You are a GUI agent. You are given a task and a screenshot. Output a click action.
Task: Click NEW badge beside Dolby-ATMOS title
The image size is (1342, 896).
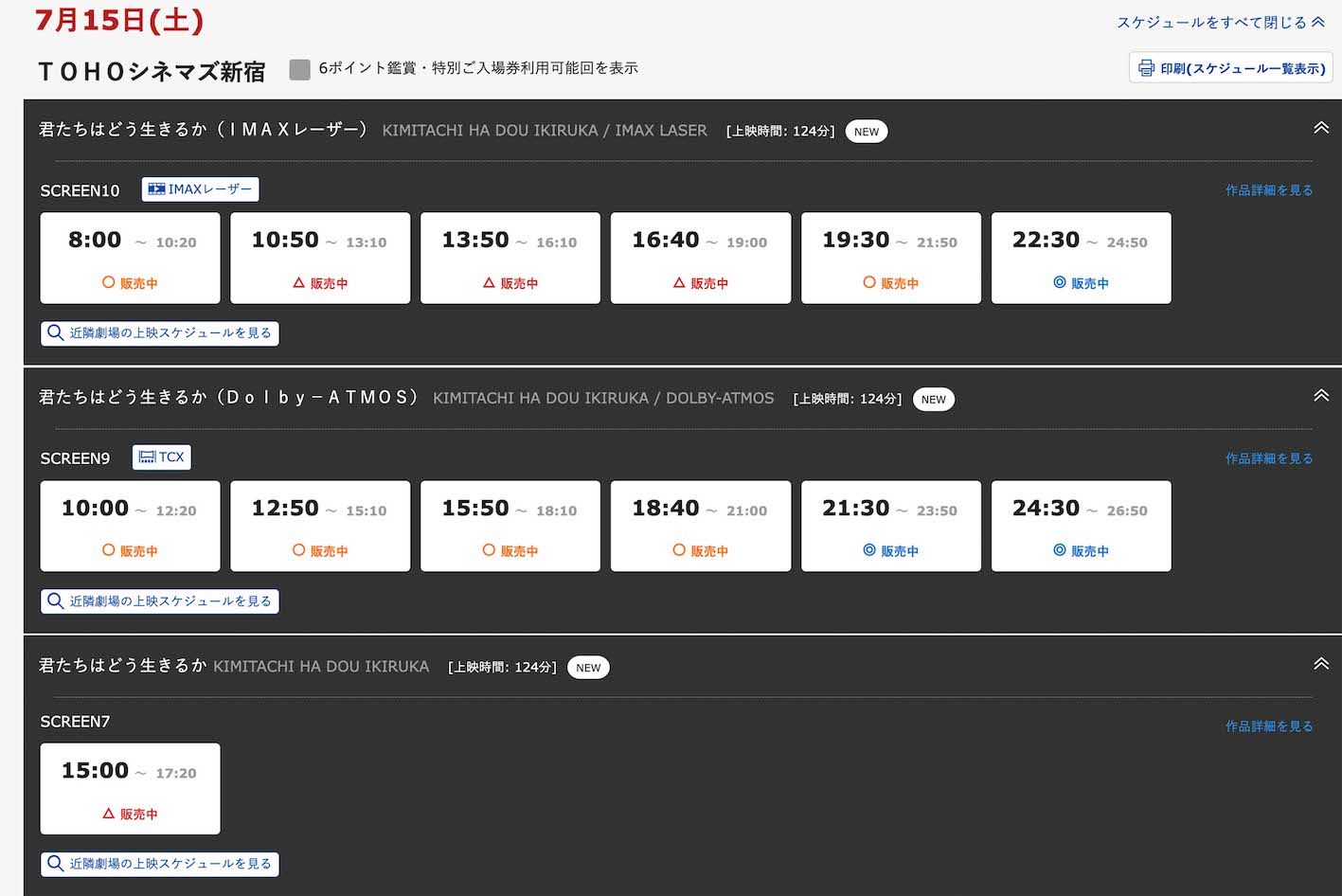(x=934, y=400)
